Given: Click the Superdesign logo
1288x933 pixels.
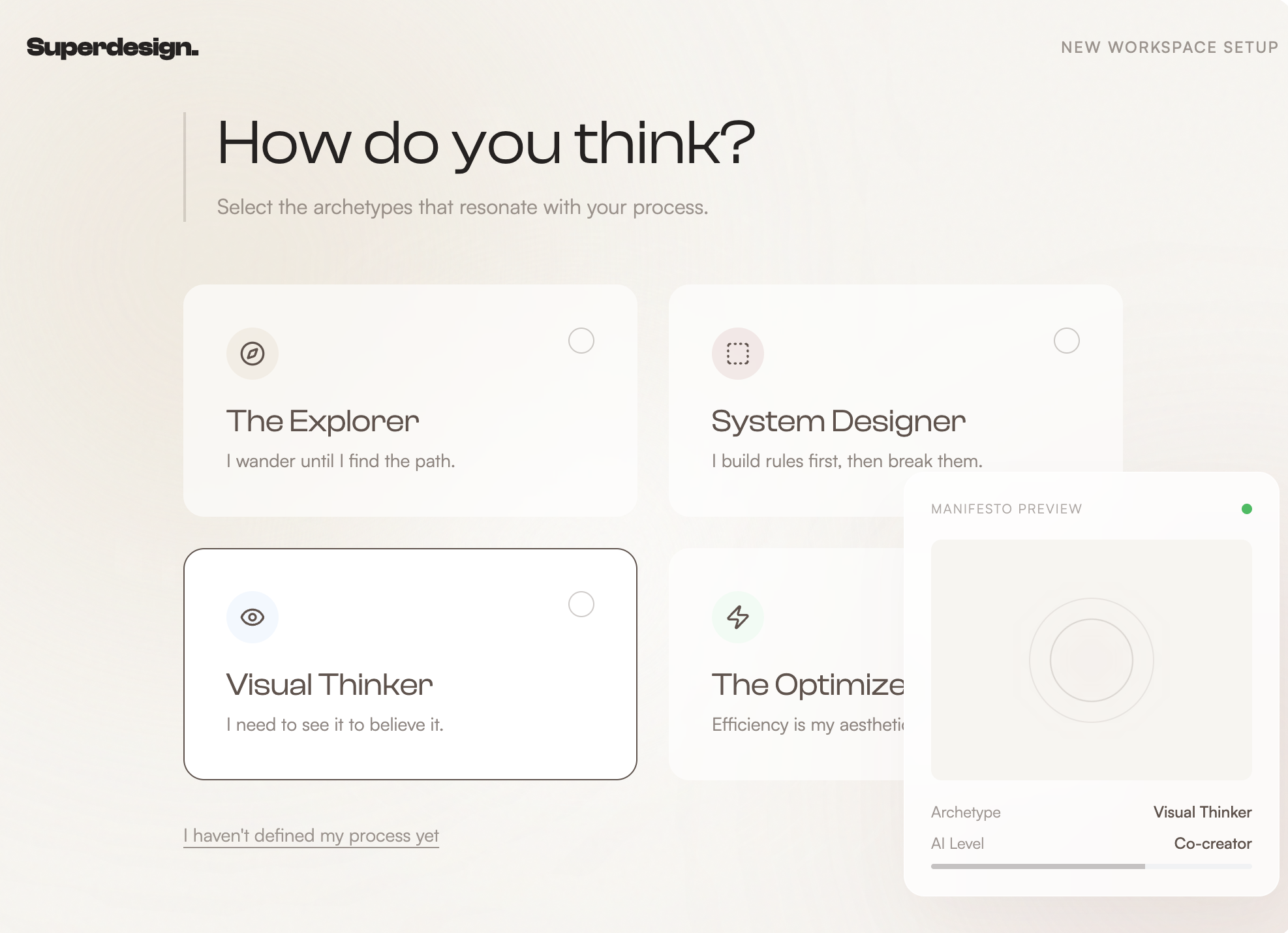Looking at the screenshot, I should [112, 48].
